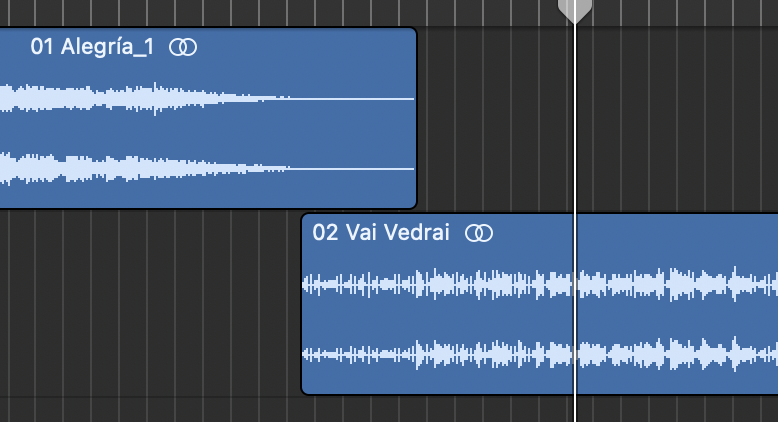Click empty area left of Vai Vedrai region
The image size is (778, 422).
pyautogui.click(x=150, y=300)
